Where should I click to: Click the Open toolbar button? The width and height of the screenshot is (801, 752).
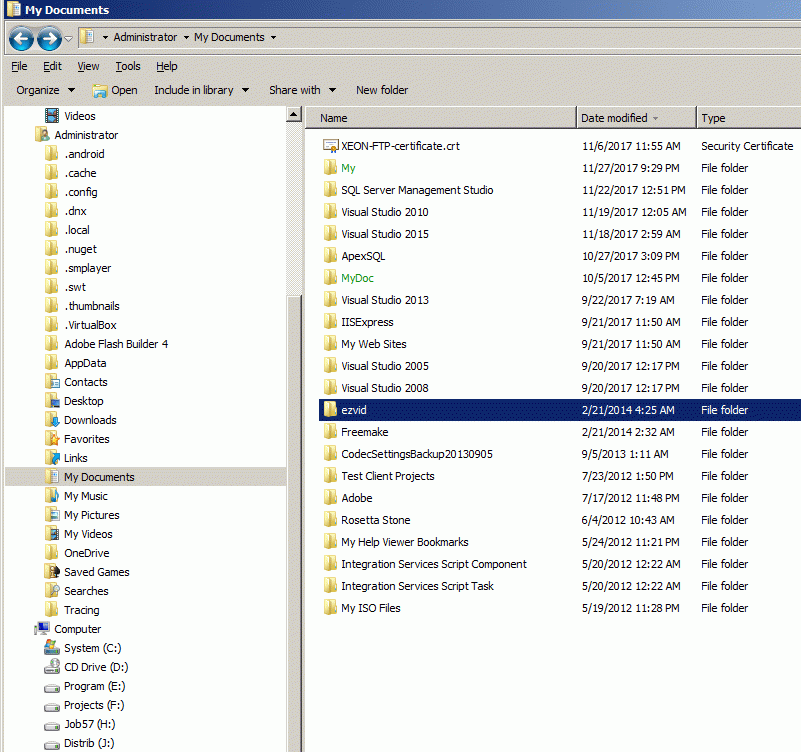coord(115,90)
